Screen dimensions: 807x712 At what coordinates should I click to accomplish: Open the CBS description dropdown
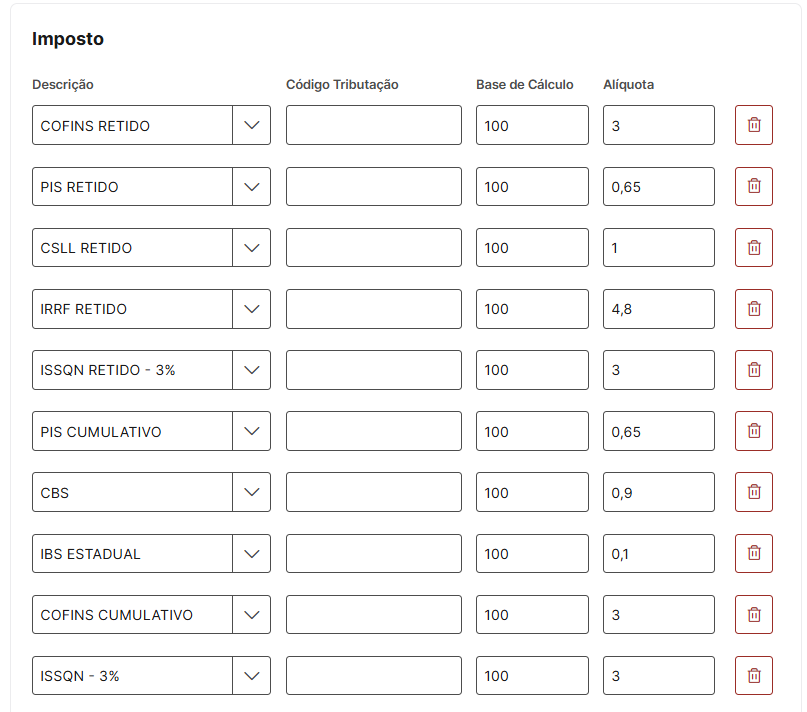coord(251,492)
